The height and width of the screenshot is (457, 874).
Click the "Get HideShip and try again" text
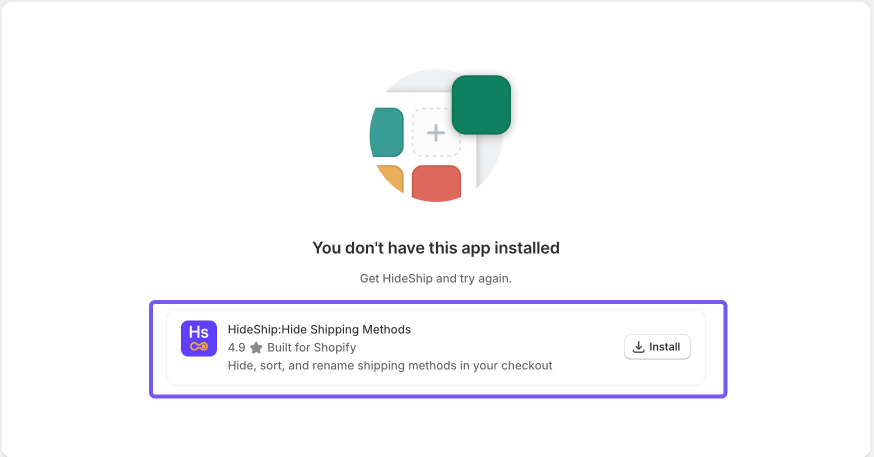tap(436, 278)
